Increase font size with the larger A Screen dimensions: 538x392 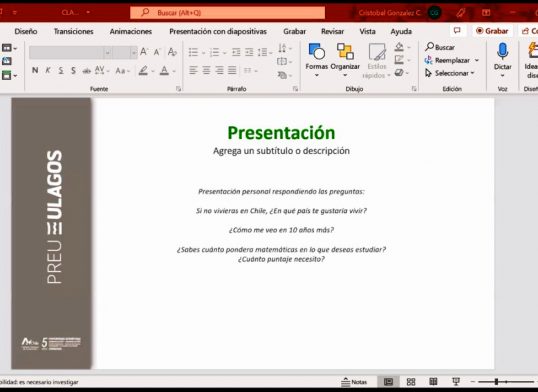click(x=144, y=52)
